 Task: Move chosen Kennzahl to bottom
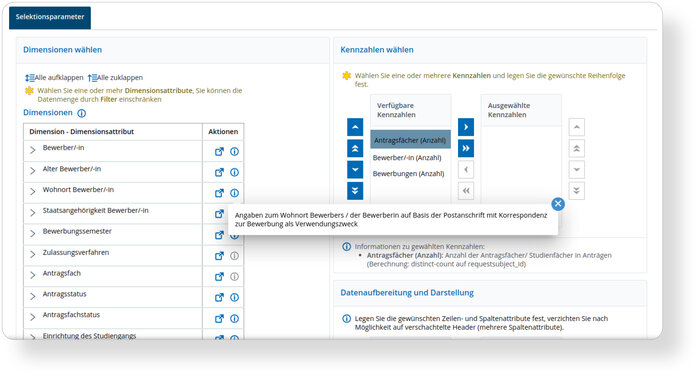coord(576,191)
